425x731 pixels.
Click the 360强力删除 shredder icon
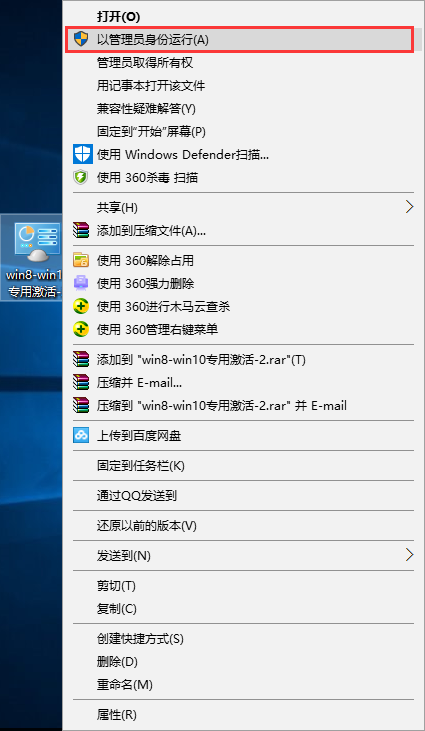(x=81, y=283)
